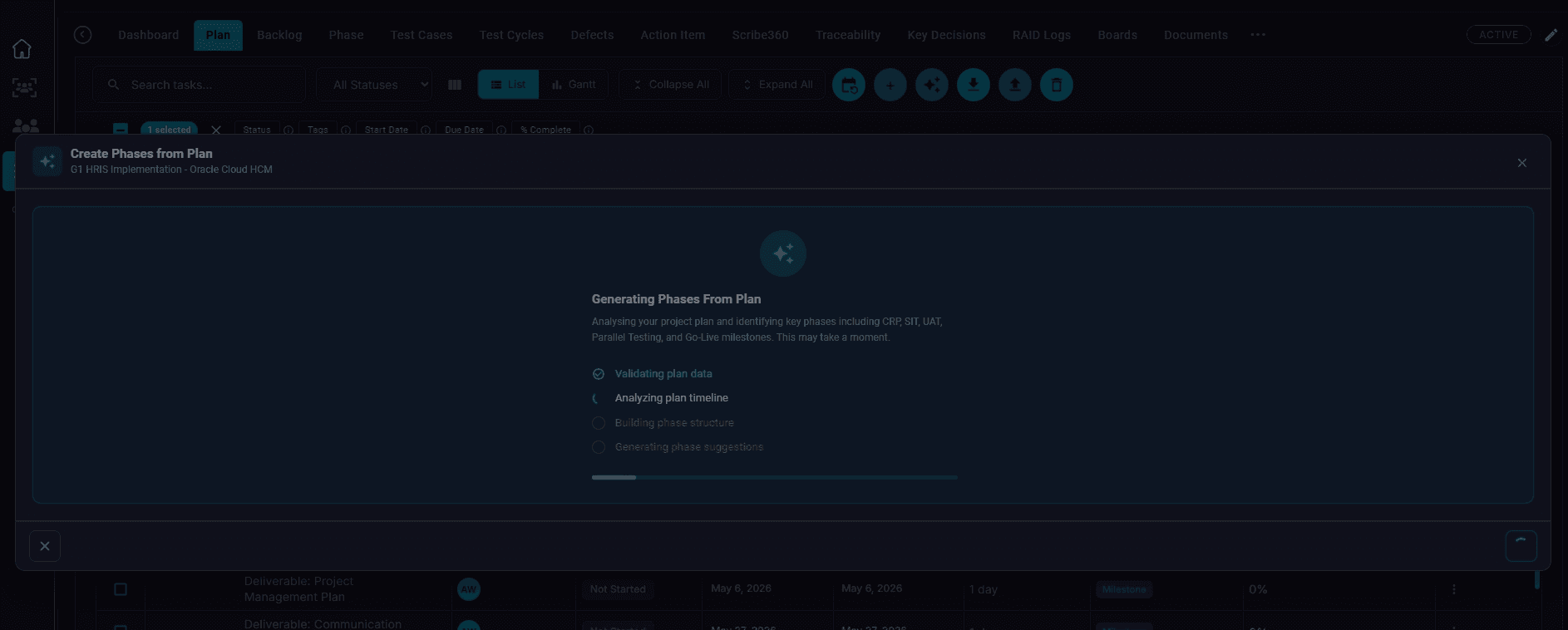Click info icon next to % Complete
The height and width of the screenshot is (630, 1568).
click(589, 130)
